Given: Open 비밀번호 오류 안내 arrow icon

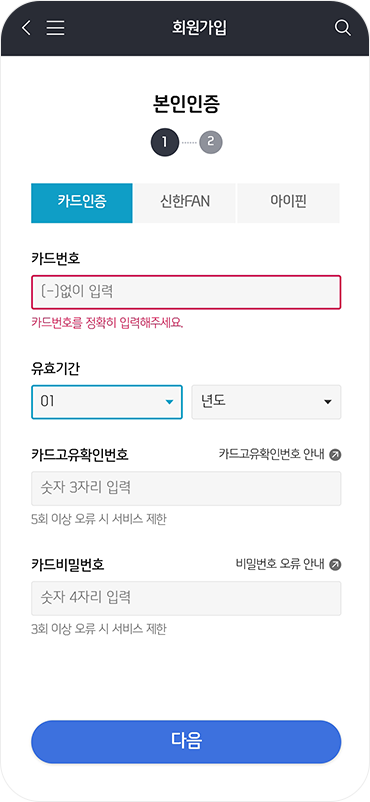Looking at the screenshot, I should [x=335, y=564].
